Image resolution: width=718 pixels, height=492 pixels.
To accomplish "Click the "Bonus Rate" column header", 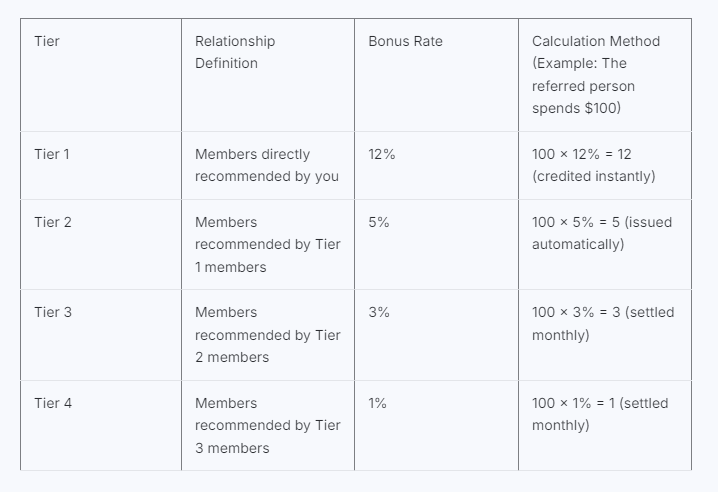I will point(405,42).
